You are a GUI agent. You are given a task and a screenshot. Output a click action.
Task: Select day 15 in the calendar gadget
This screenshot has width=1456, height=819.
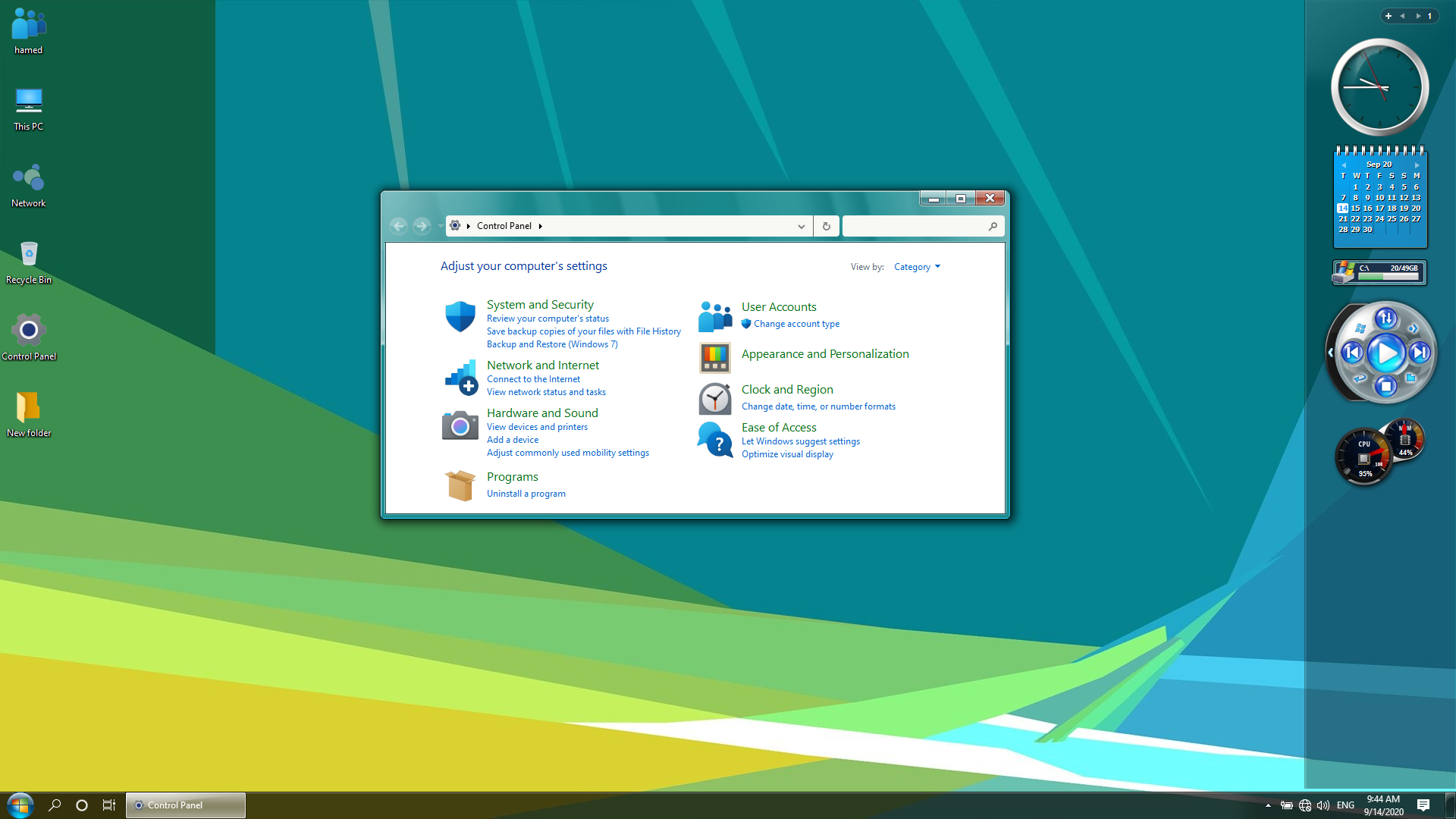tap(1355, 209)
